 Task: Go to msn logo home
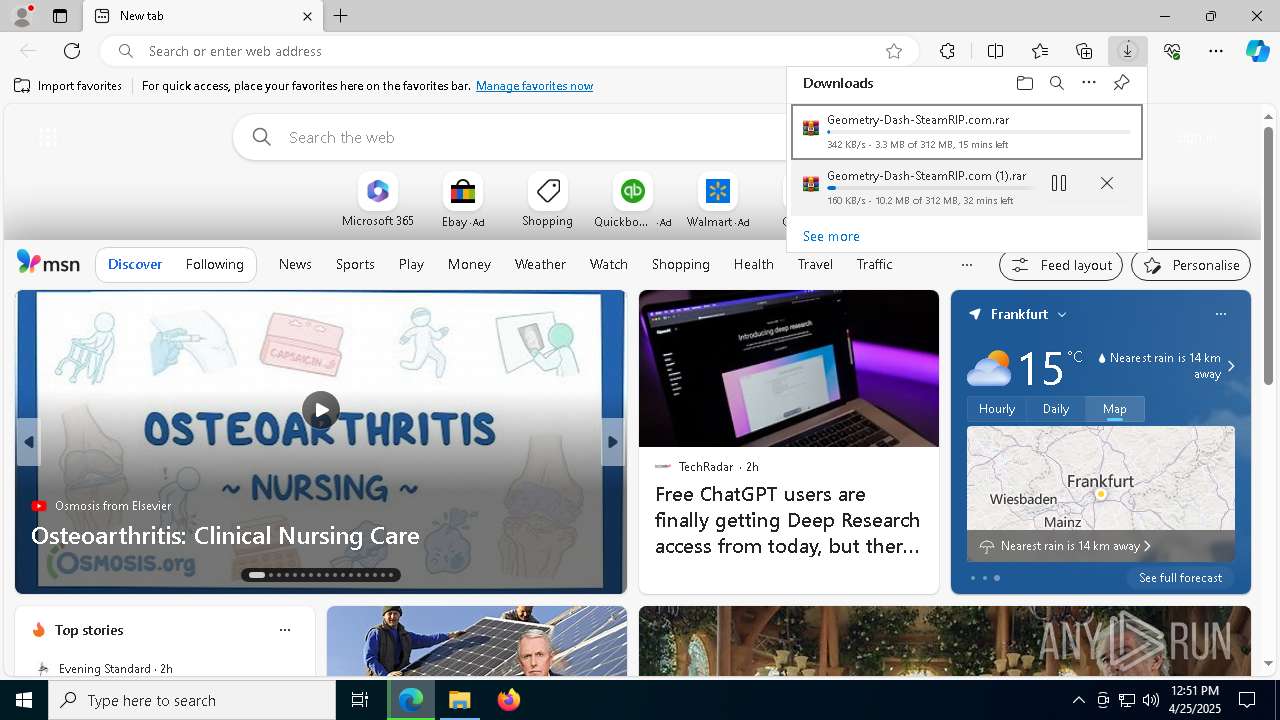[48, 263]
